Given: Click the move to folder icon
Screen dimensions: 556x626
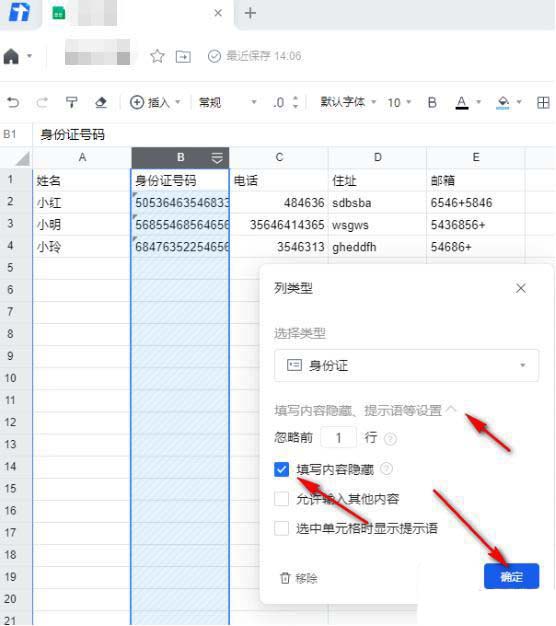Looking at the screenshot, I should click(183, 56).
